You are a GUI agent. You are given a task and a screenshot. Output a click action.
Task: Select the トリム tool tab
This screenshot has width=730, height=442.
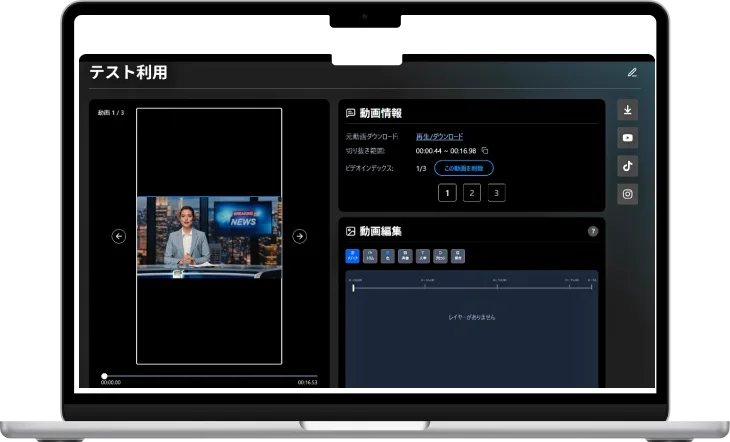point(370,256)
